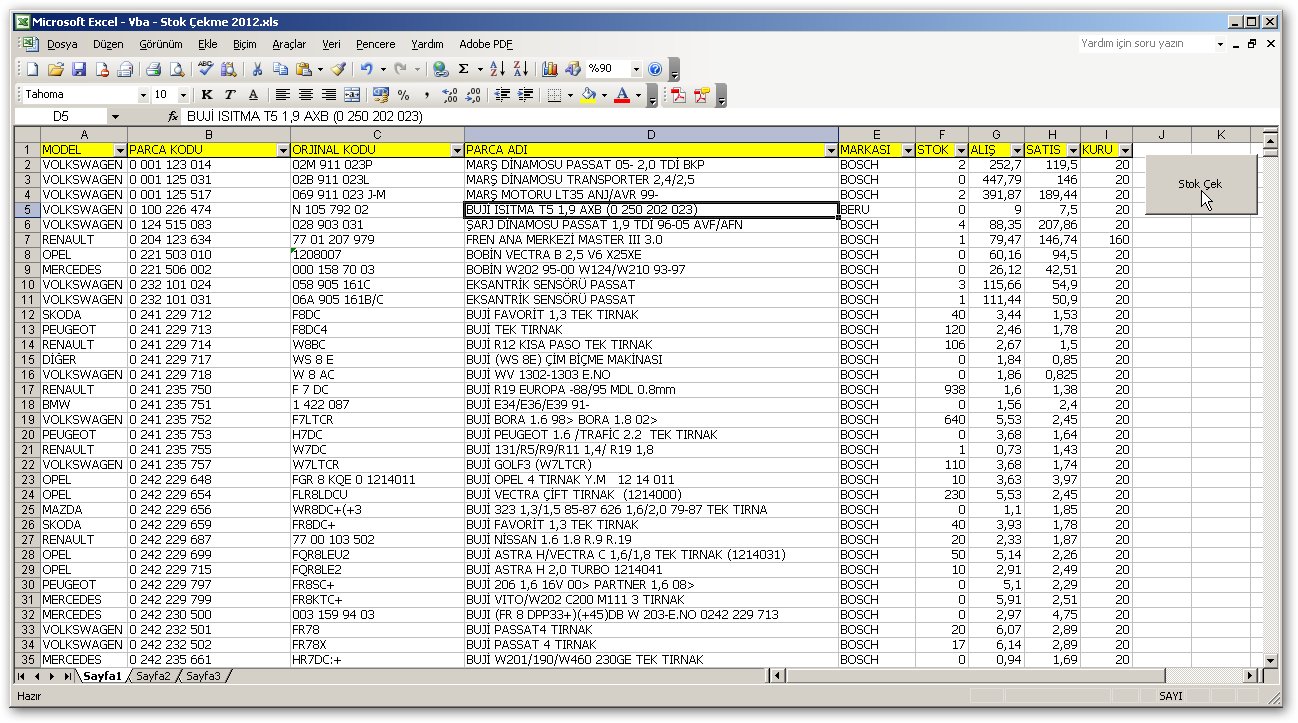1298x723 pixels.
Task: Select the column D header
Action: [x=651, y=134]
